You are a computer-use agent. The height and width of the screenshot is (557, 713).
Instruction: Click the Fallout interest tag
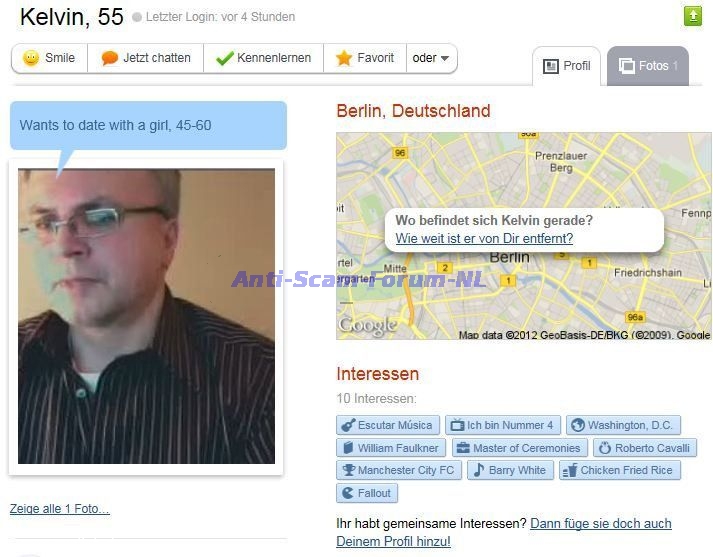click(x=367, y=493)
